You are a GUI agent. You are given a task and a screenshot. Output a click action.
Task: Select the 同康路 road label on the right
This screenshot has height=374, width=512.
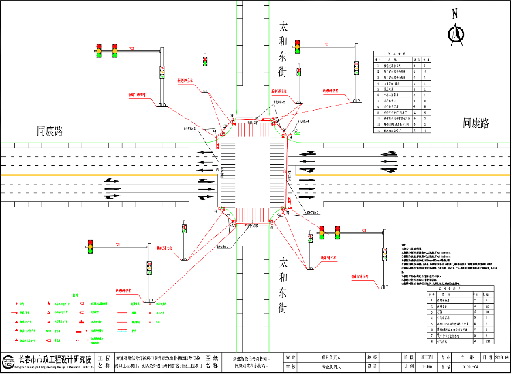click(x=476, y=123)
